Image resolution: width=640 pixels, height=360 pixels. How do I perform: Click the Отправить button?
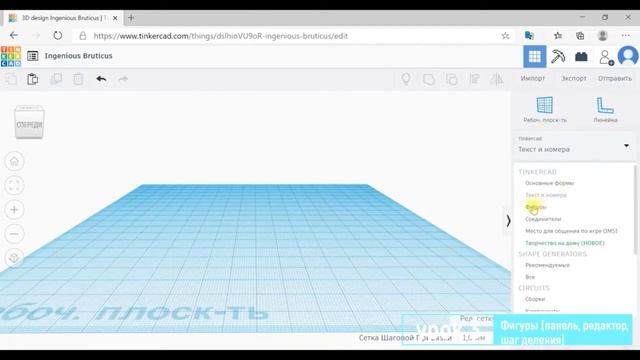[x=615, y=78]
